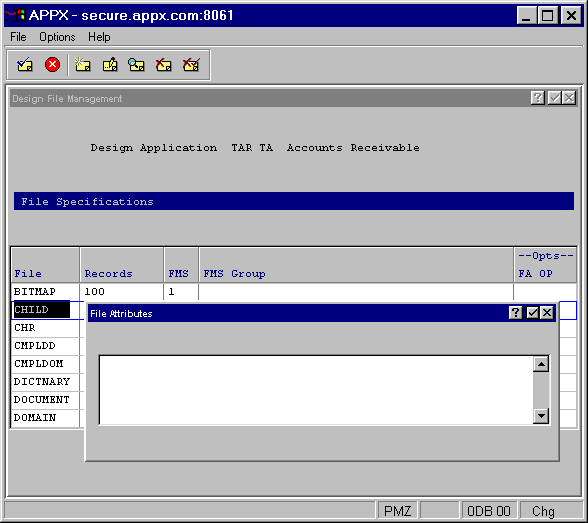Select the highlighted CHILD file cell
588x523 pixels.
[42, 310]
